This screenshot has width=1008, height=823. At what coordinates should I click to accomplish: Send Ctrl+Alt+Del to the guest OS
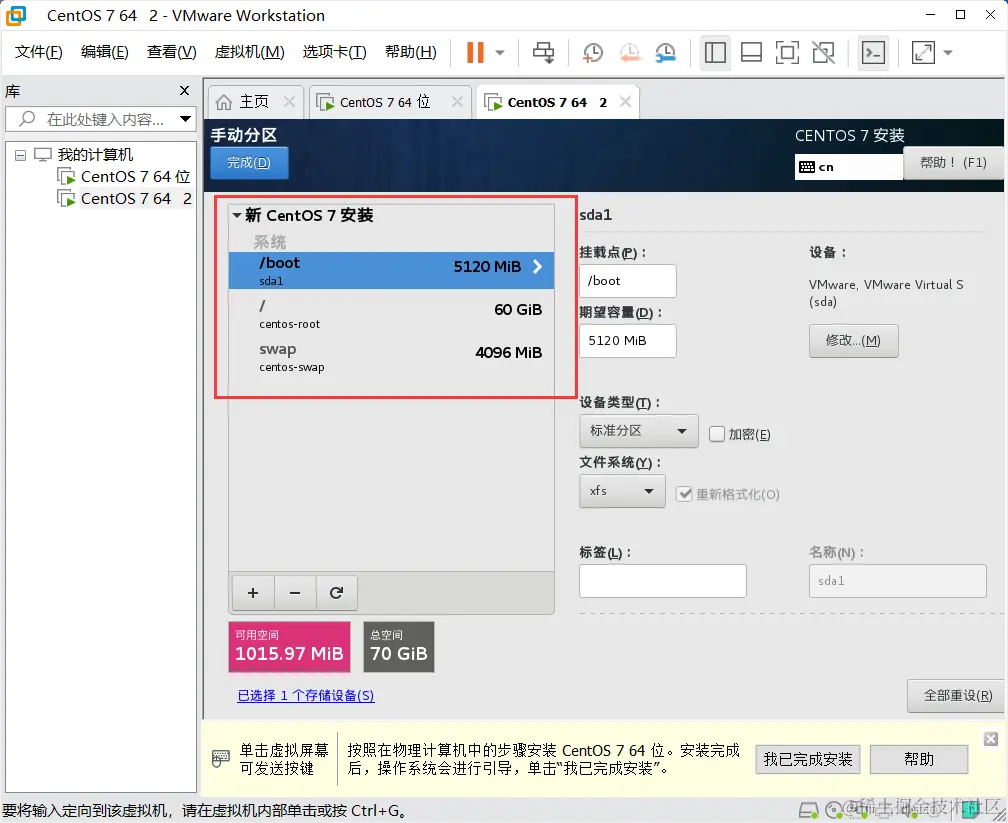click(543, 52)
